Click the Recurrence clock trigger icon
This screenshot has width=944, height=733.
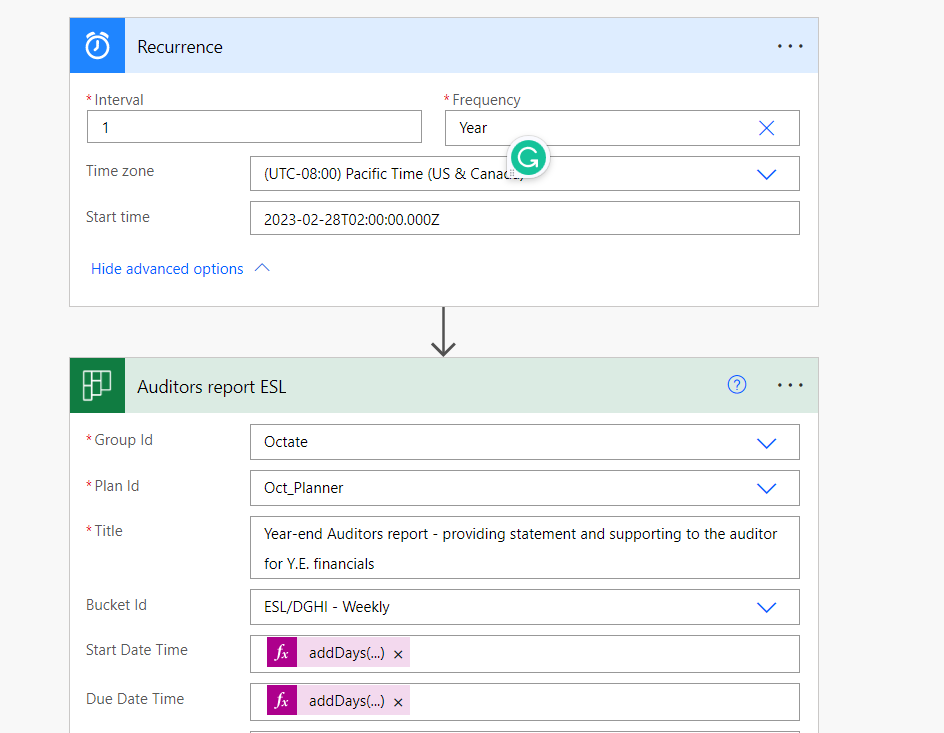click(x=97, y=46)
